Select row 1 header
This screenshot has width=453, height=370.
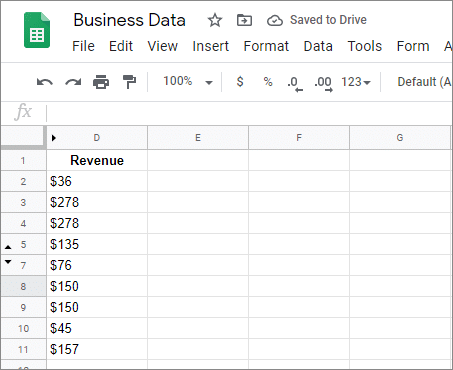tap(23, 160)
